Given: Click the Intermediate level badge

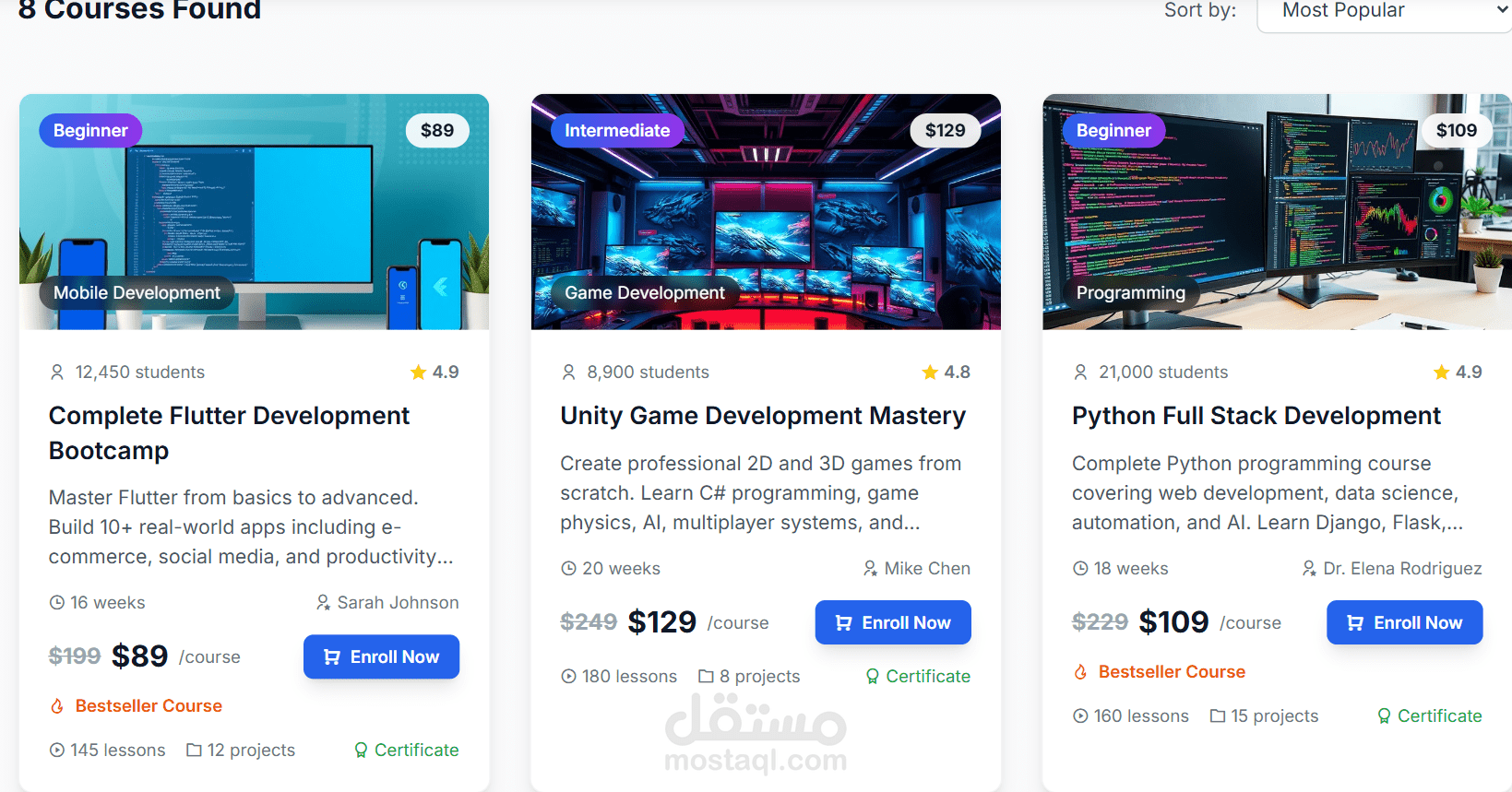Looking at the screenshot, I should (617, 131).
